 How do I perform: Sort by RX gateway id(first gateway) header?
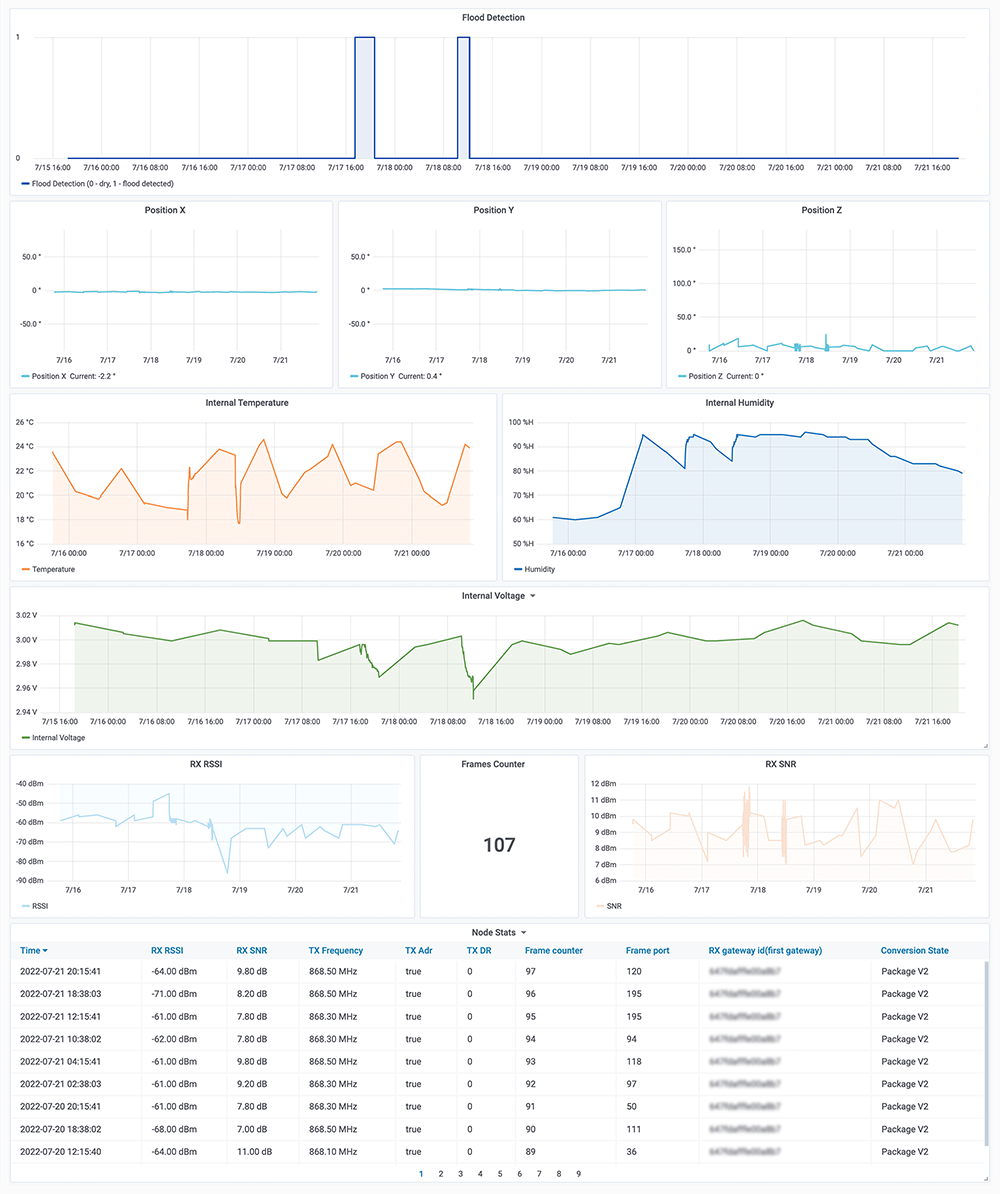point(765,951)
